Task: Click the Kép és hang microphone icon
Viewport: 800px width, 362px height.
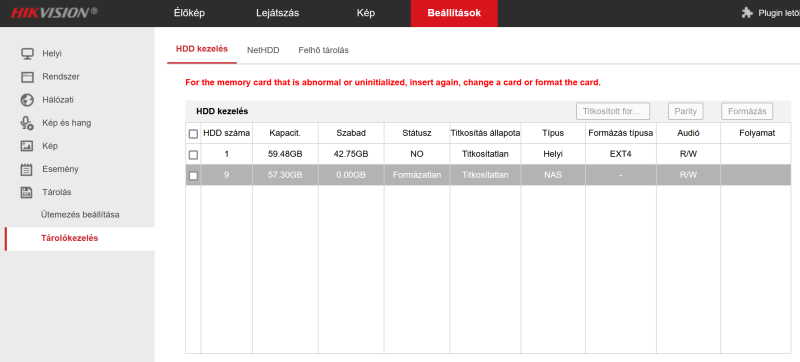Action: click(27, 123)
